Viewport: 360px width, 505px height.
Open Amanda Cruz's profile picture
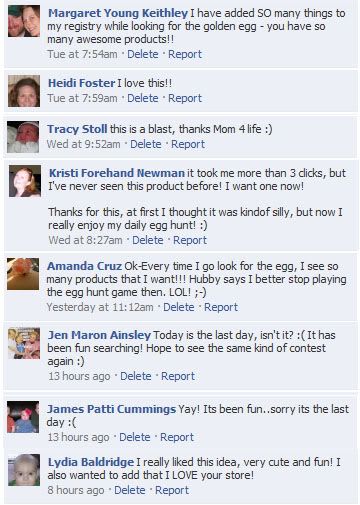(23, 274)
